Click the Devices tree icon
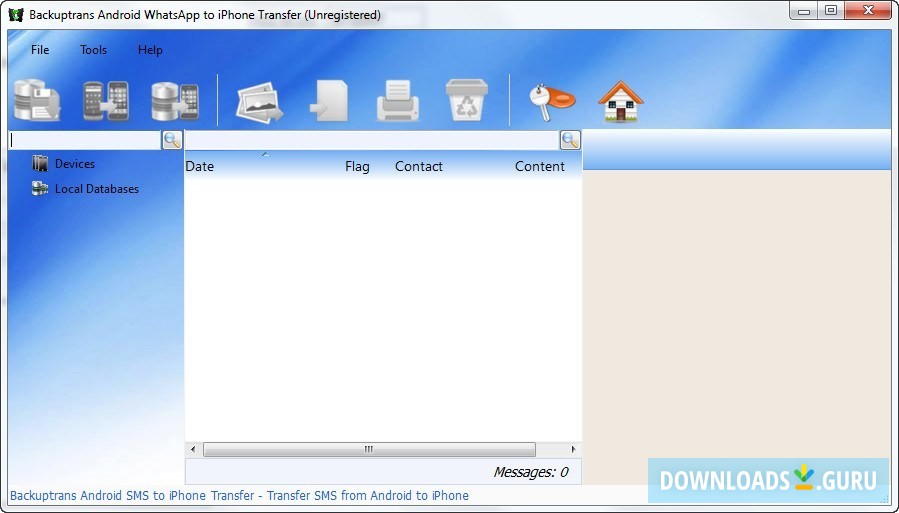Screen dimensions: 899x513 pyautogui.click(x=40, y=164)
